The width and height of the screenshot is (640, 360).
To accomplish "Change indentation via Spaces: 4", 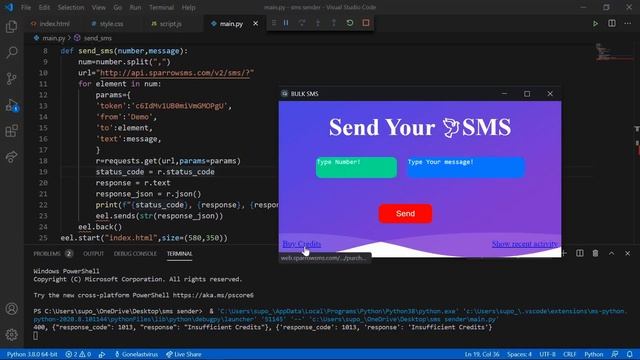I will point(519,354).
